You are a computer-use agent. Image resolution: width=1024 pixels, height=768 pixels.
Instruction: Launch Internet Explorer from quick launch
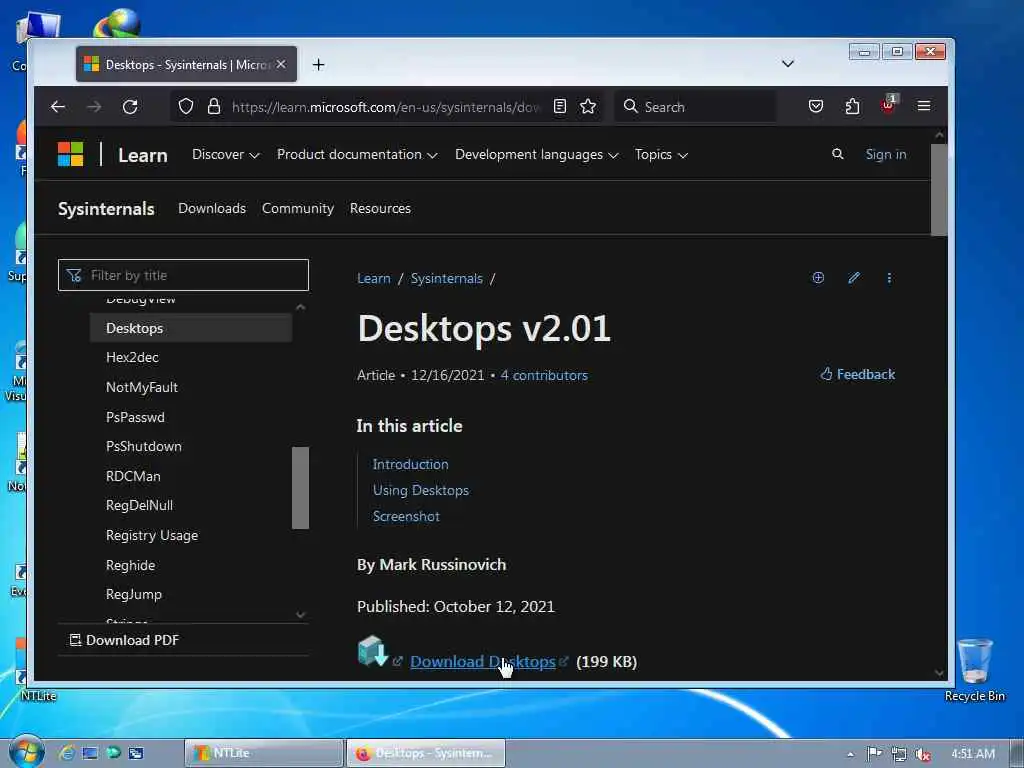click(x=67, y=753)
